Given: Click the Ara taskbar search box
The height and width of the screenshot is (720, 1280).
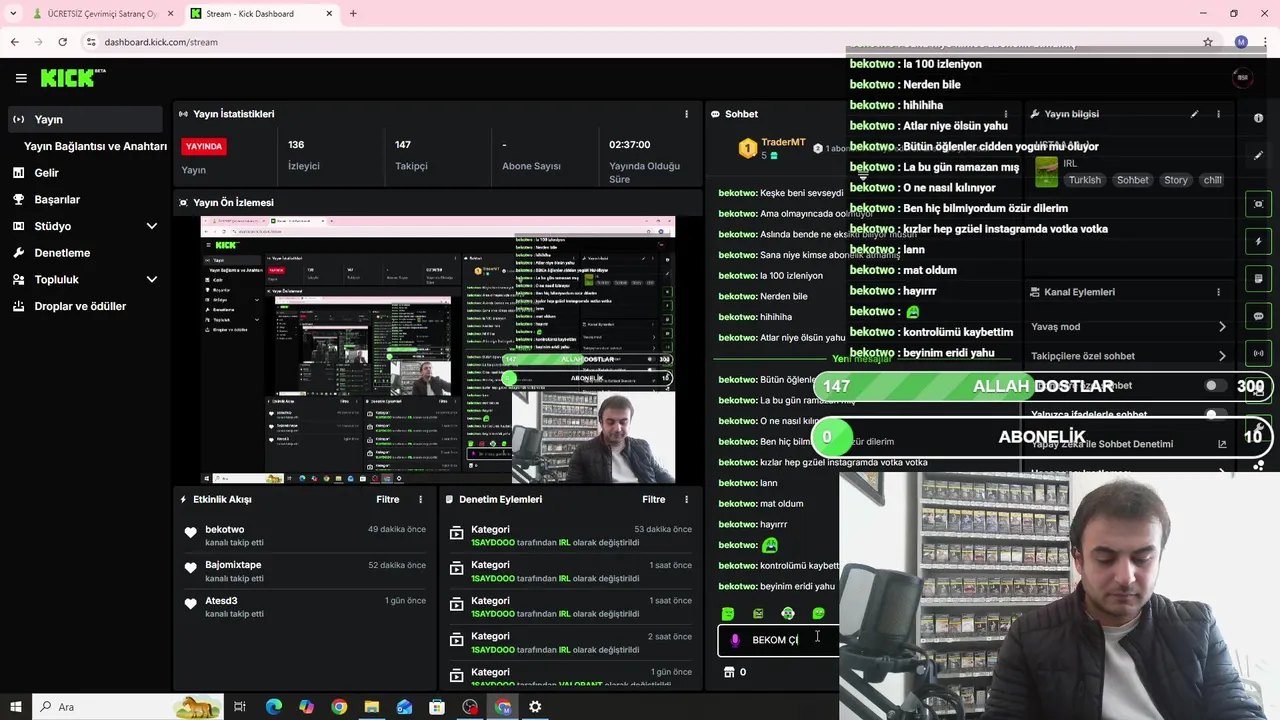Looking at the screenshot, I should click(129, 707).
